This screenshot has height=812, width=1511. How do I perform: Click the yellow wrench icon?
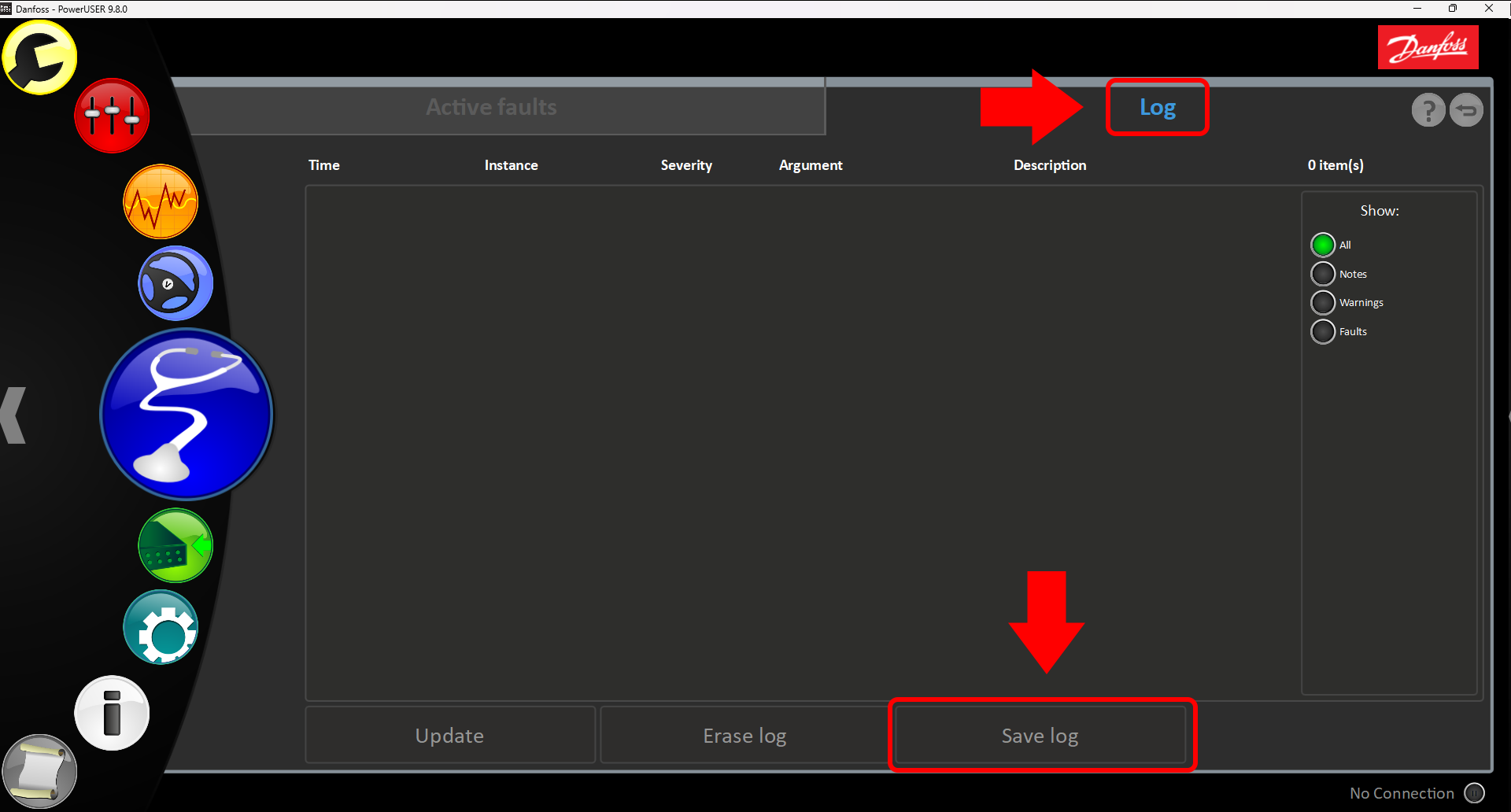tap(39, 57)
